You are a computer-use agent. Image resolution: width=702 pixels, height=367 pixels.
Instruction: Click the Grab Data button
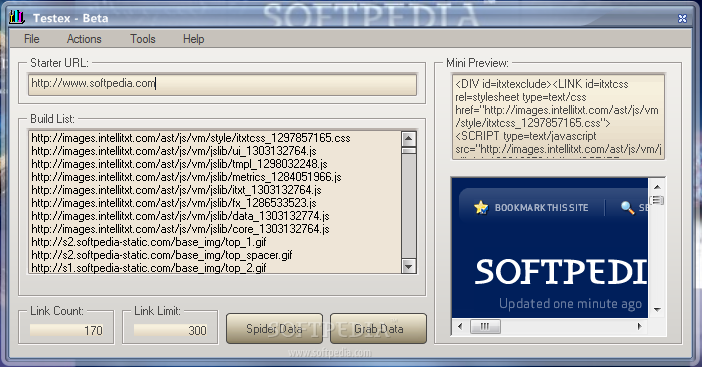point(378,329)
